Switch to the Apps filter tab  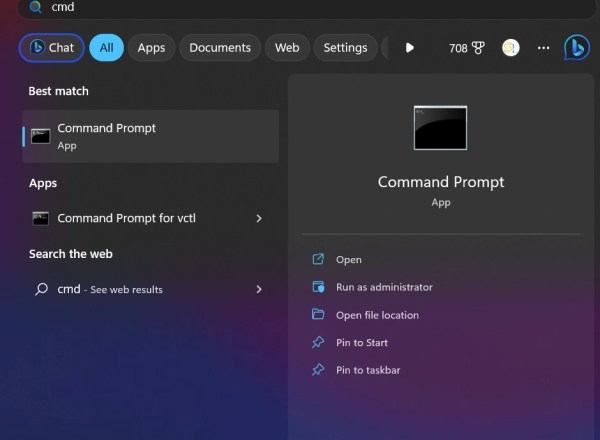point(152,48)
